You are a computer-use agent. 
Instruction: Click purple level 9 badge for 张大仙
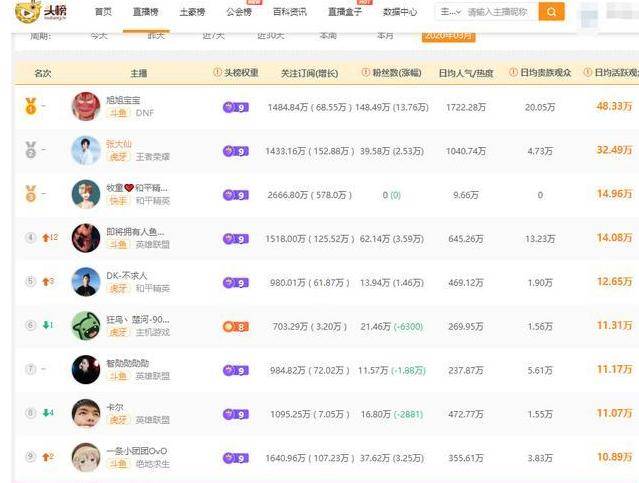tap(236, 152)
